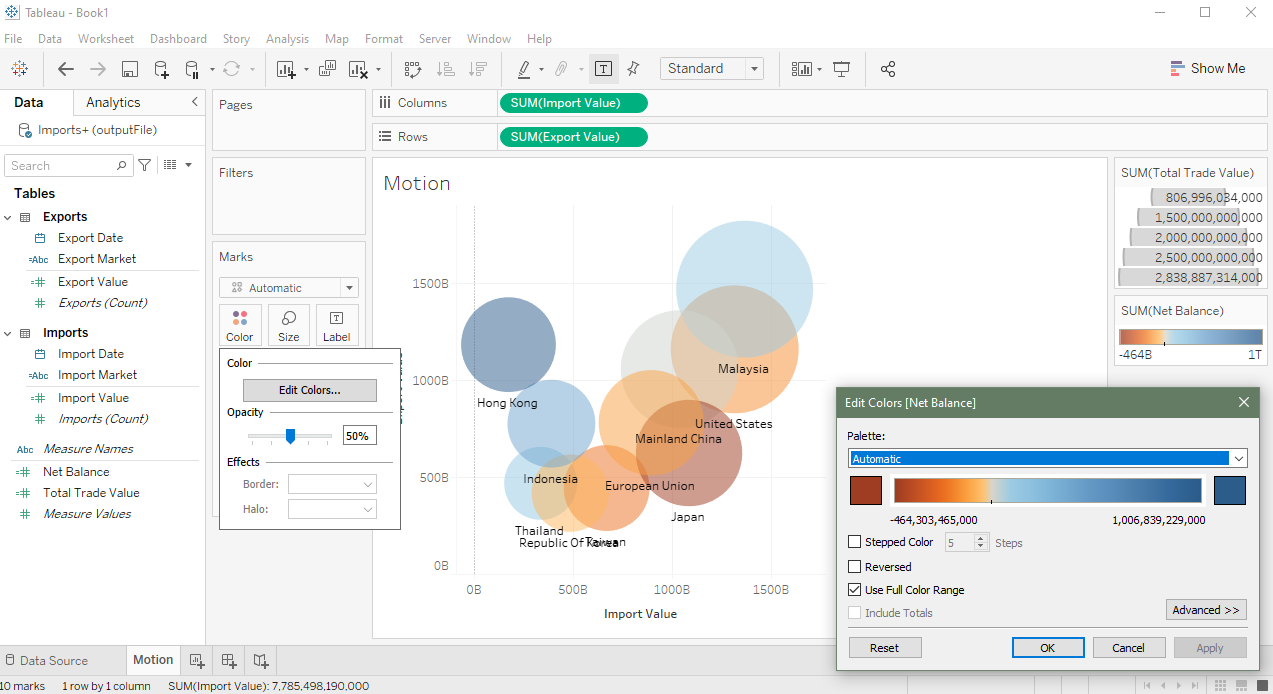Click the Edit Colors button
1273x694 pixels.
(x=309, y=390)
